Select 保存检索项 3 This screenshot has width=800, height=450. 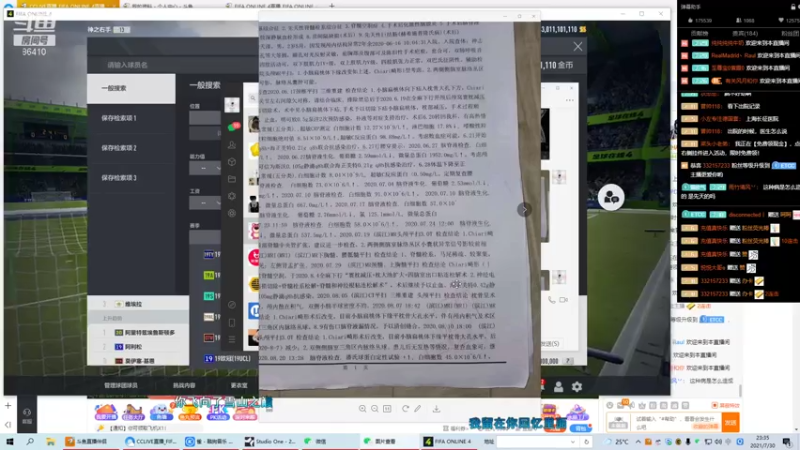[x=131, y=178]
